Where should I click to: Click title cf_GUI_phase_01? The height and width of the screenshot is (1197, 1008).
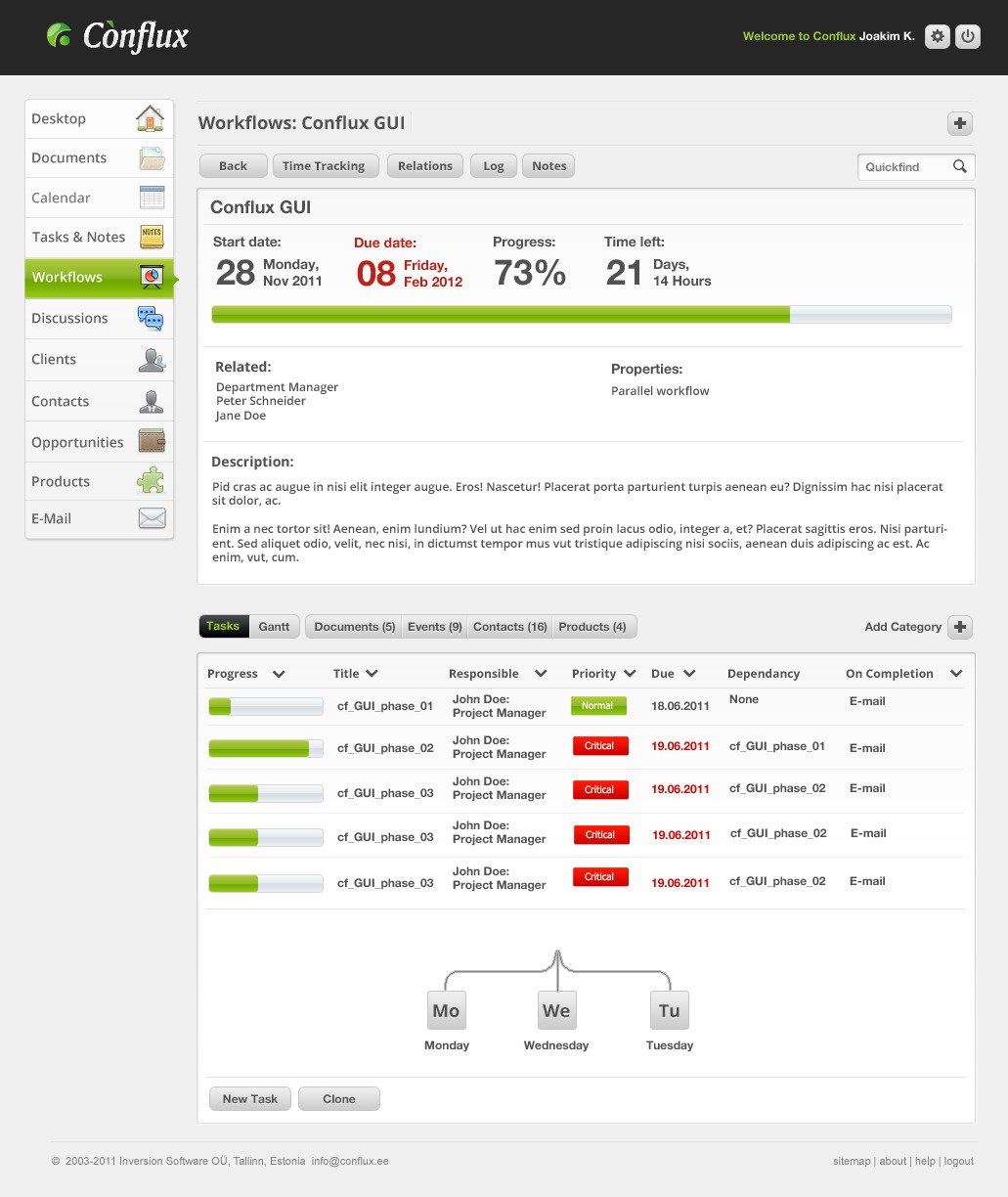coord(385,706)
